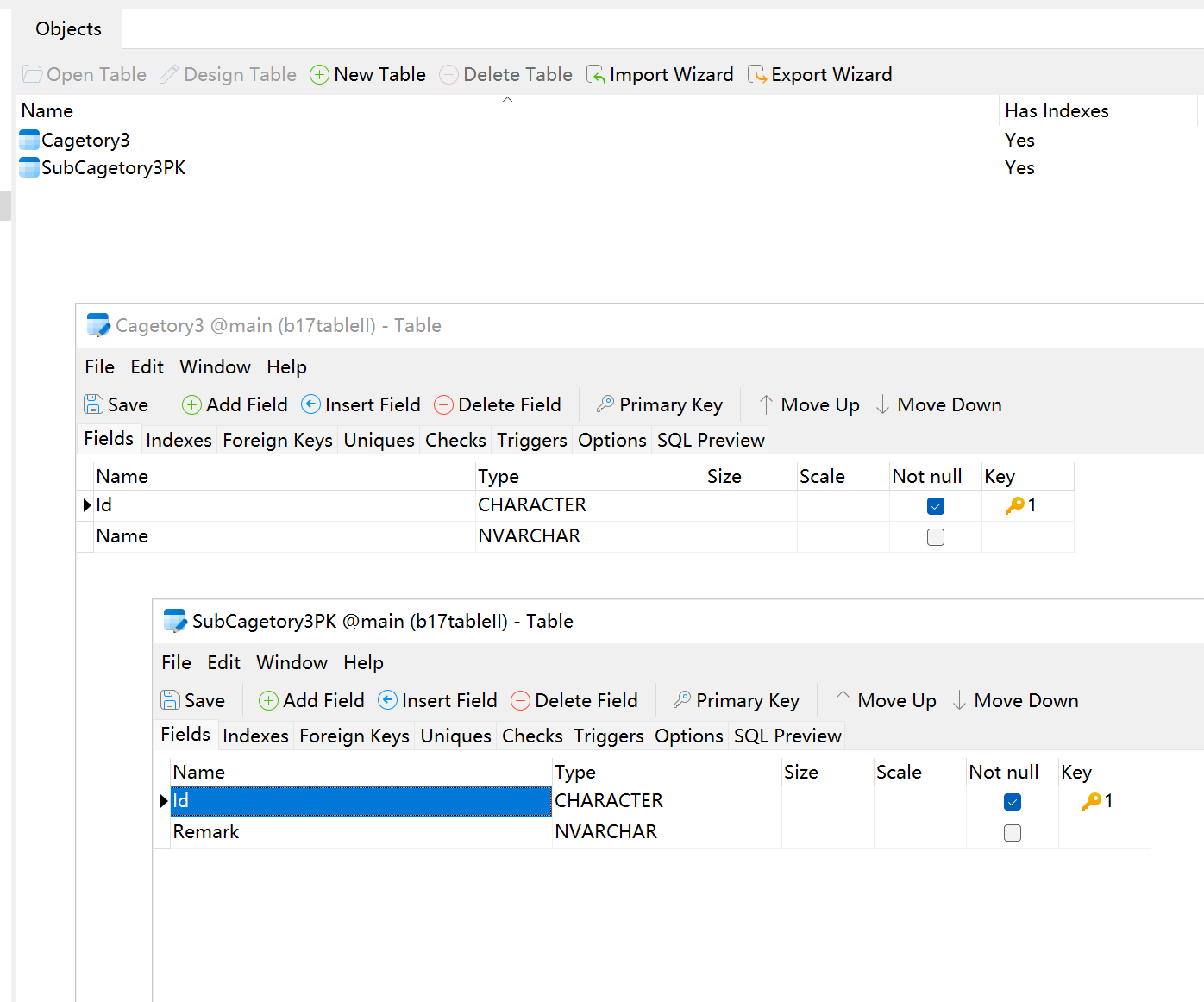
Task: Click Save disk icon in Cagetory3 window
Action: [93, 404]
